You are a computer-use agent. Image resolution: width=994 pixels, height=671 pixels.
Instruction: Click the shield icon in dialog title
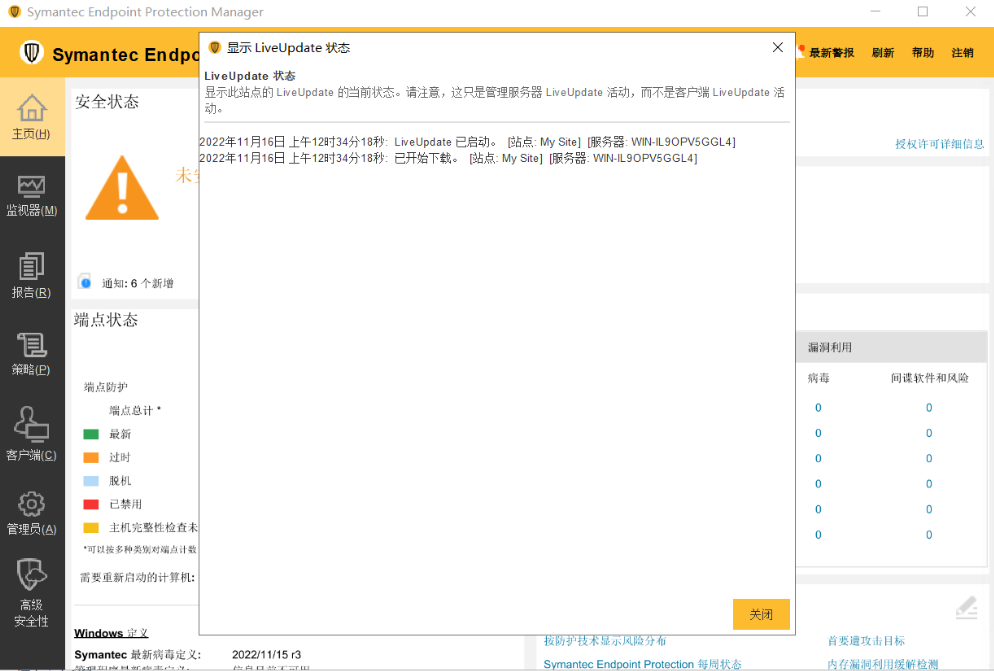click(214, 48)
